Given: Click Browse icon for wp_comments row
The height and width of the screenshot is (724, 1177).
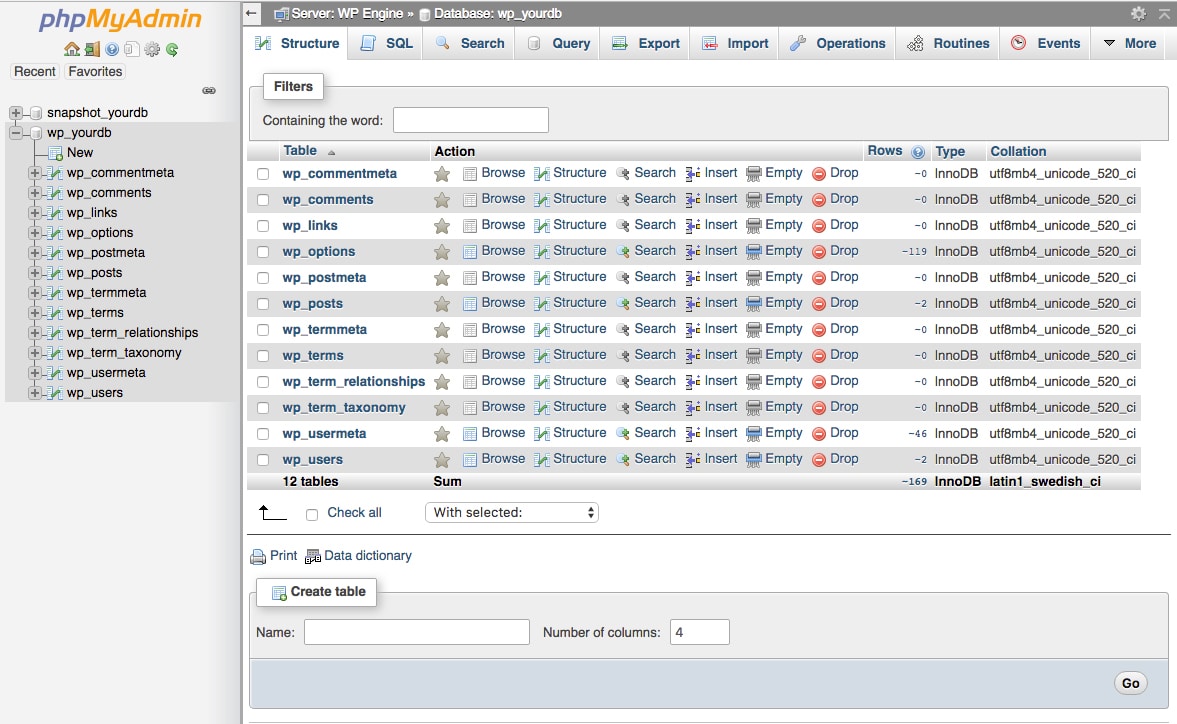Looking at the screenshot, I should point(470,200).
